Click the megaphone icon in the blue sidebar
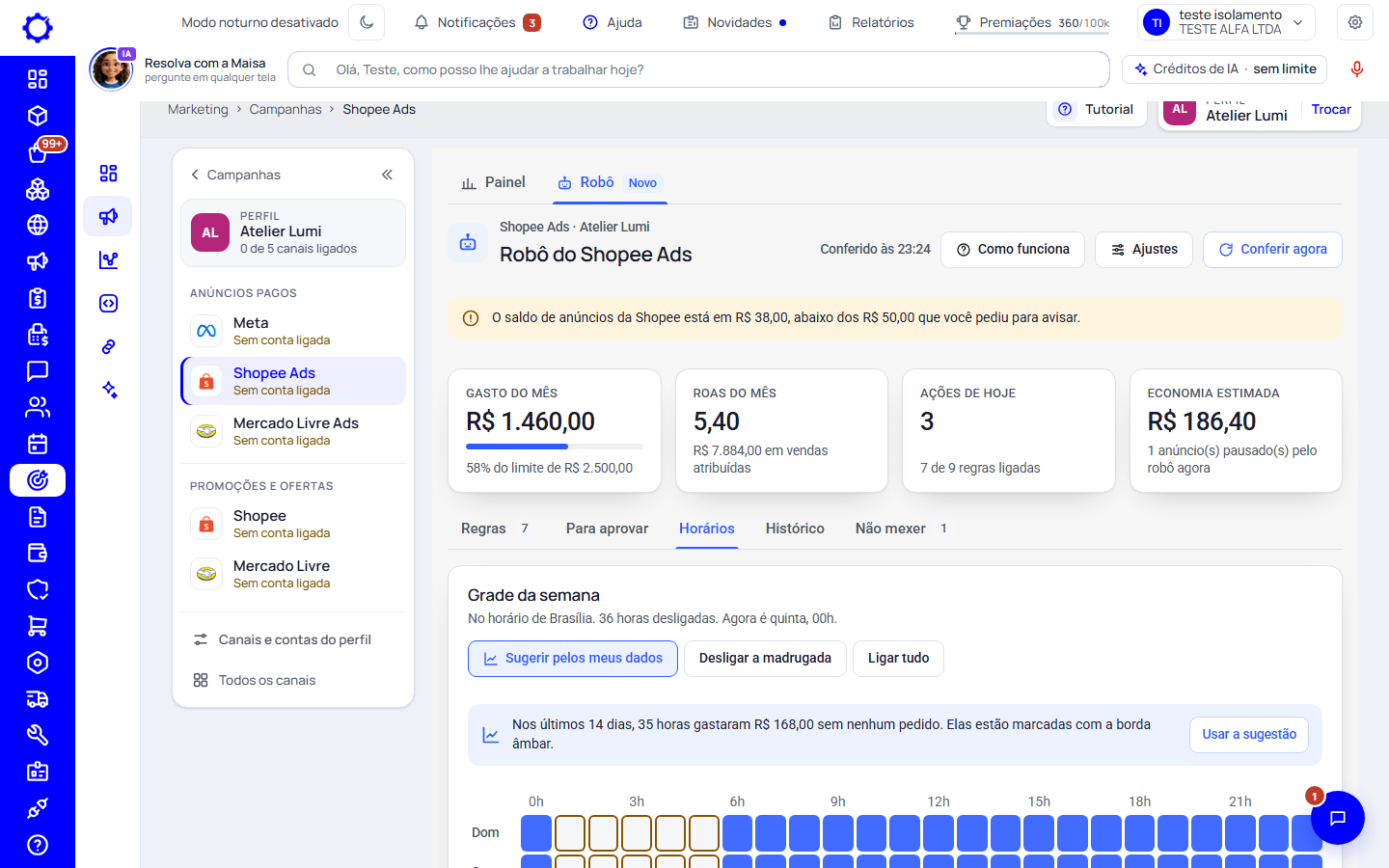Screen dimensions: 1389x868 click(38, 261)
